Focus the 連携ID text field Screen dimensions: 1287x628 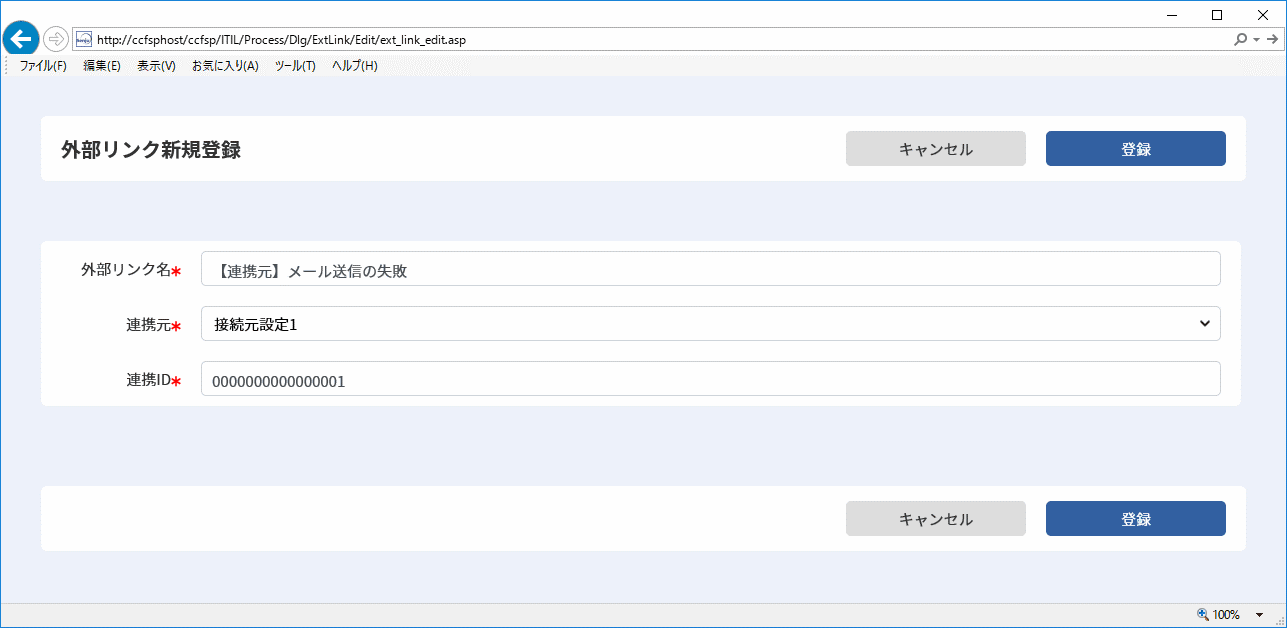(x=711, y=379)
